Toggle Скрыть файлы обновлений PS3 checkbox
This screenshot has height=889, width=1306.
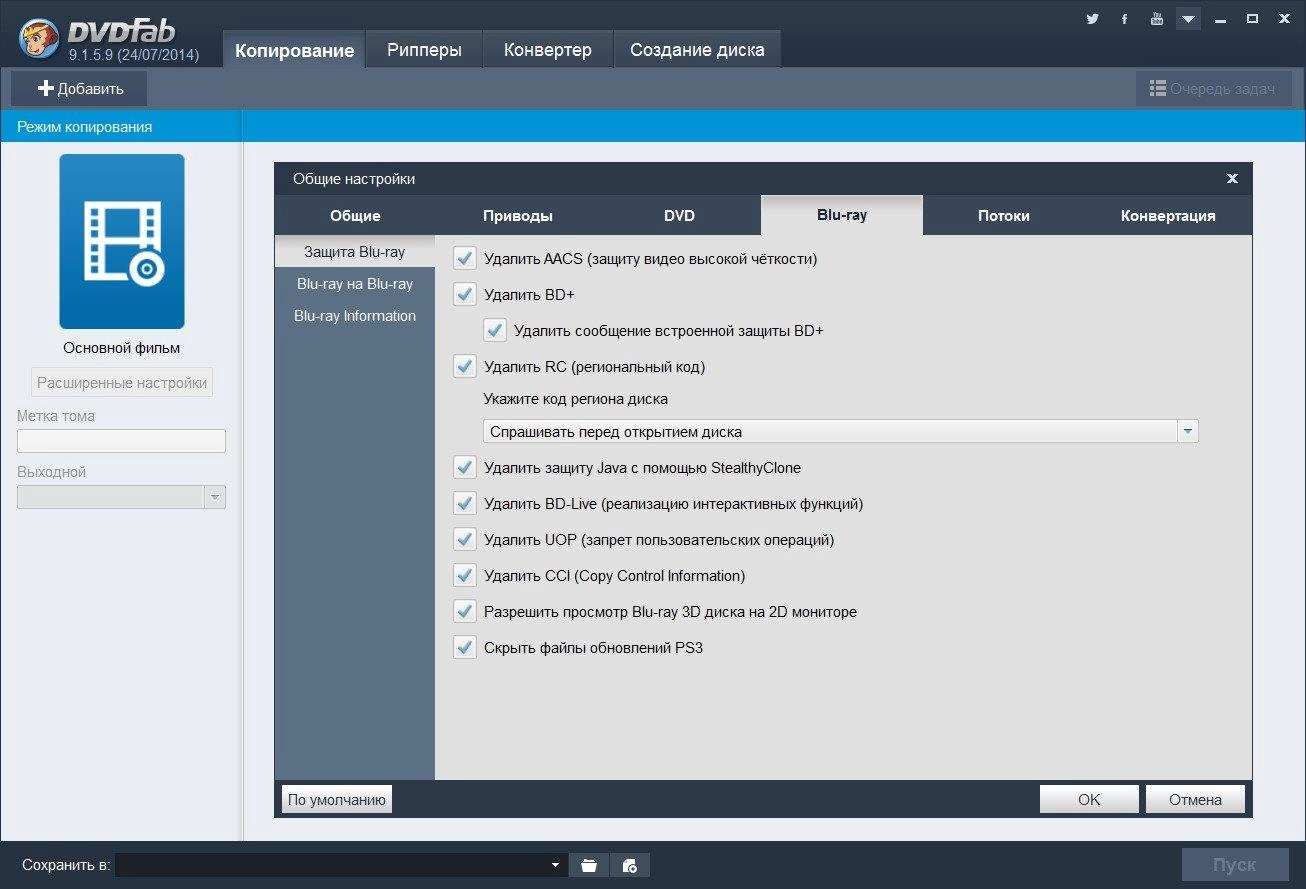point(464,648)
